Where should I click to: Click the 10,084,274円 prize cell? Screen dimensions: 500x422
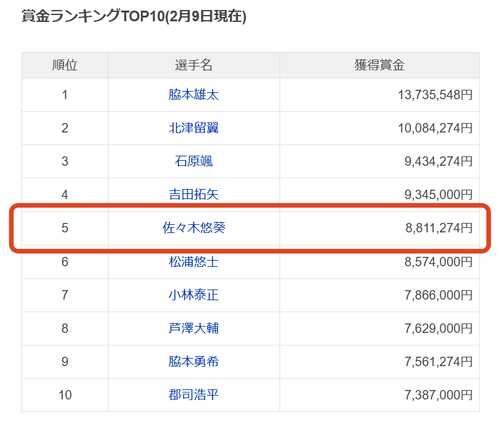[x=379, y=128]
